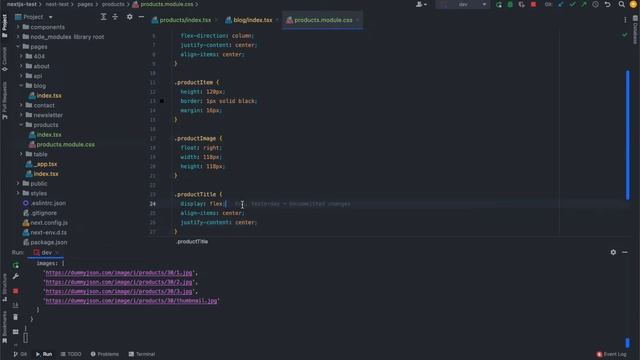Image resolution: width=640 pixels, height=360 pixels.
Task: Open next.config.js file
Action: [49, 223]
